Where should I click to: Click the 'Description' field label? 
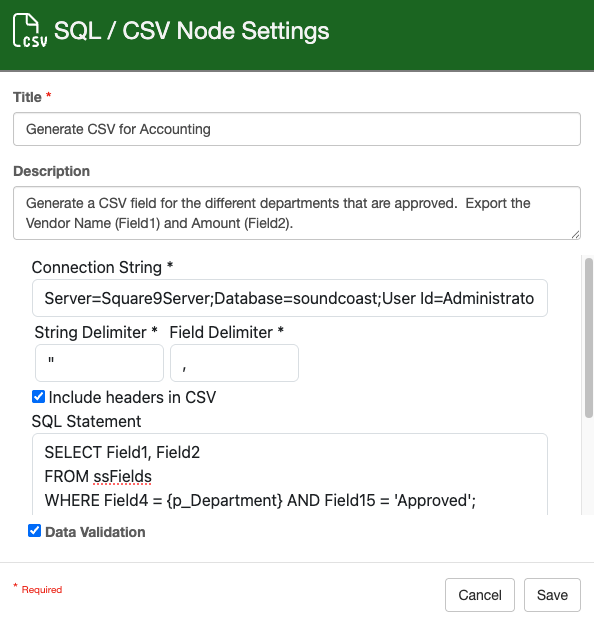(51, 171)
